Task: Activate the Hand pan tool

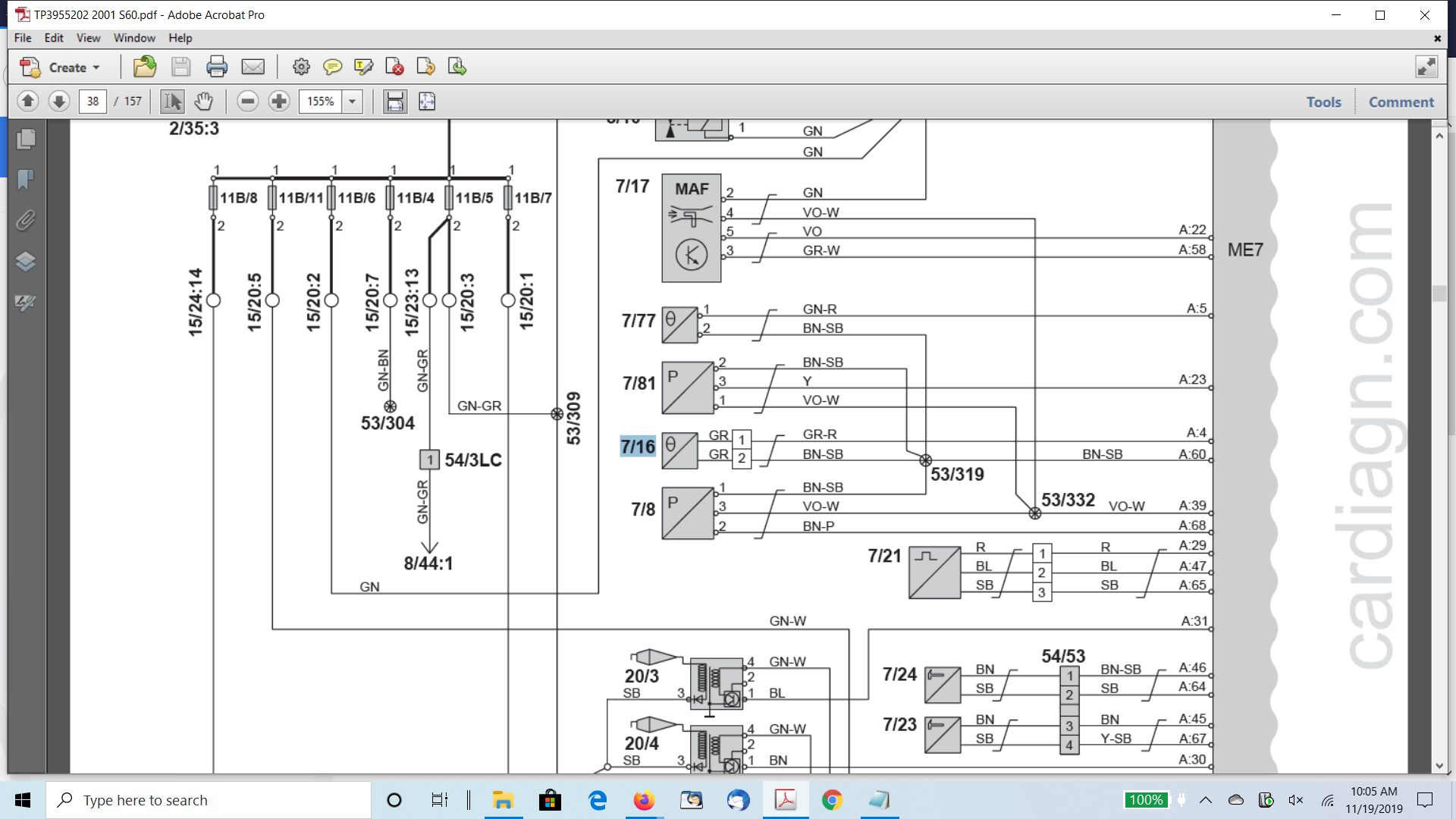Action: 203,101
